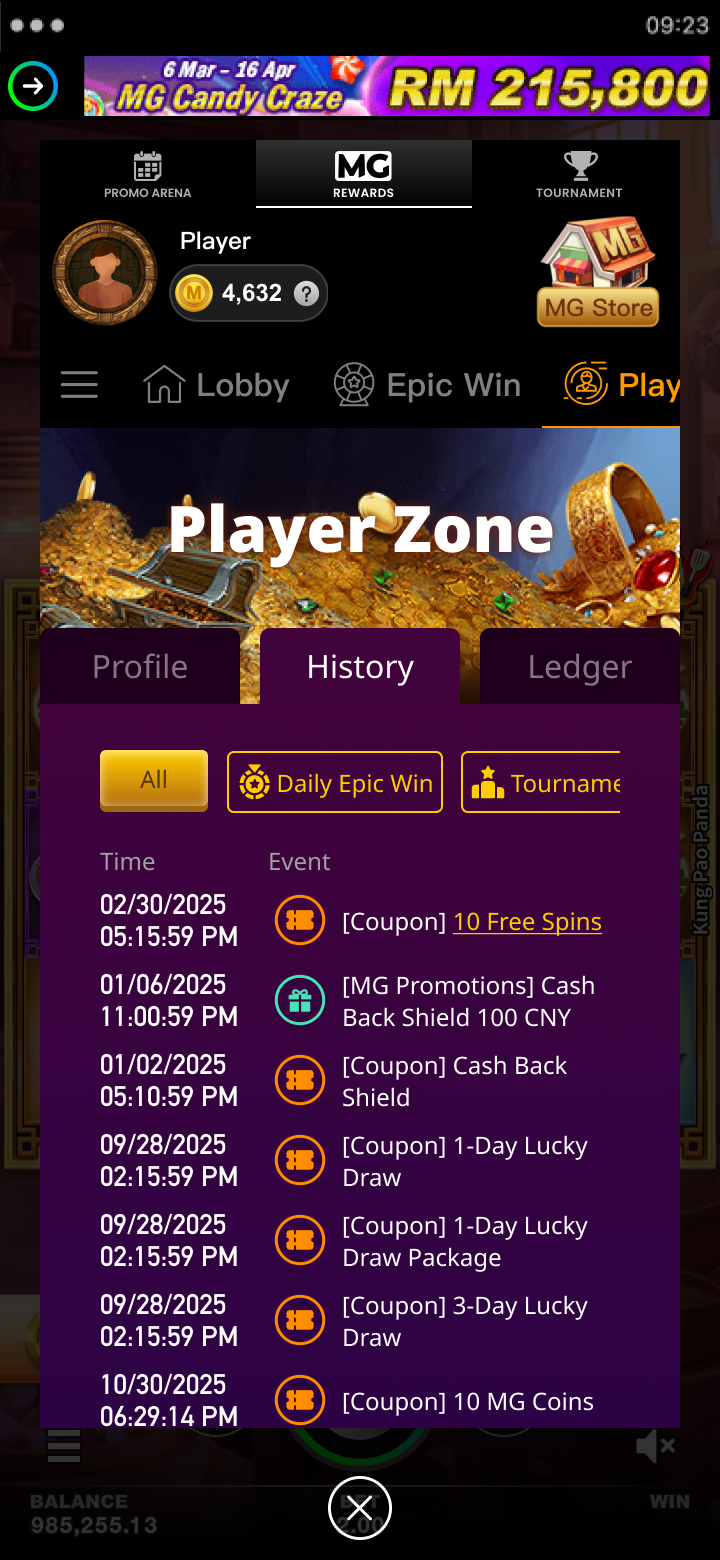Open the Epic Win section
This screenshot has height=1560, width=720.
(427, 385)
